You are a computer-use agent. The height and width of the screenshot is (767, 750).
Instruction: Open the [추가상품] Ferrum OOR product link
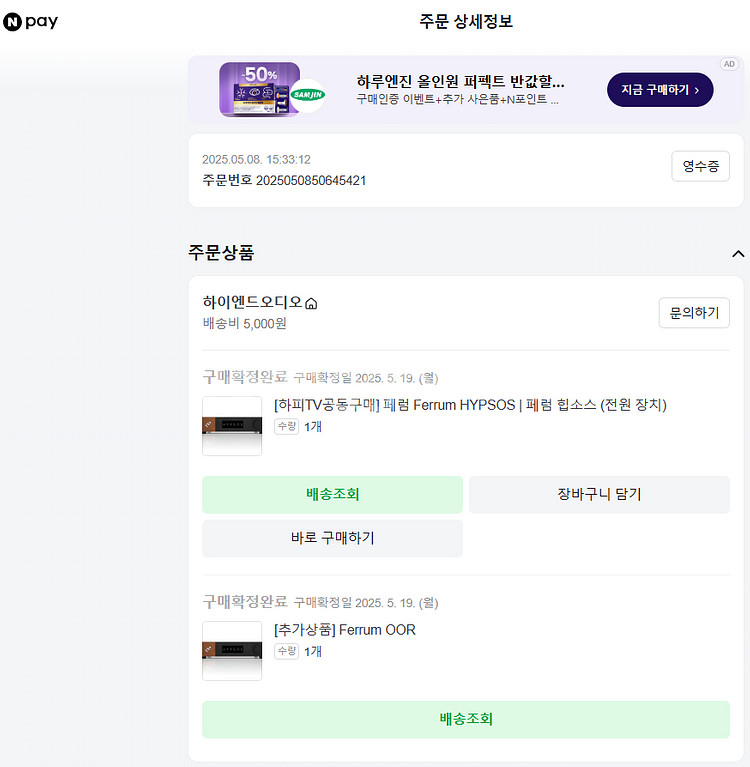tap(345, 630)
